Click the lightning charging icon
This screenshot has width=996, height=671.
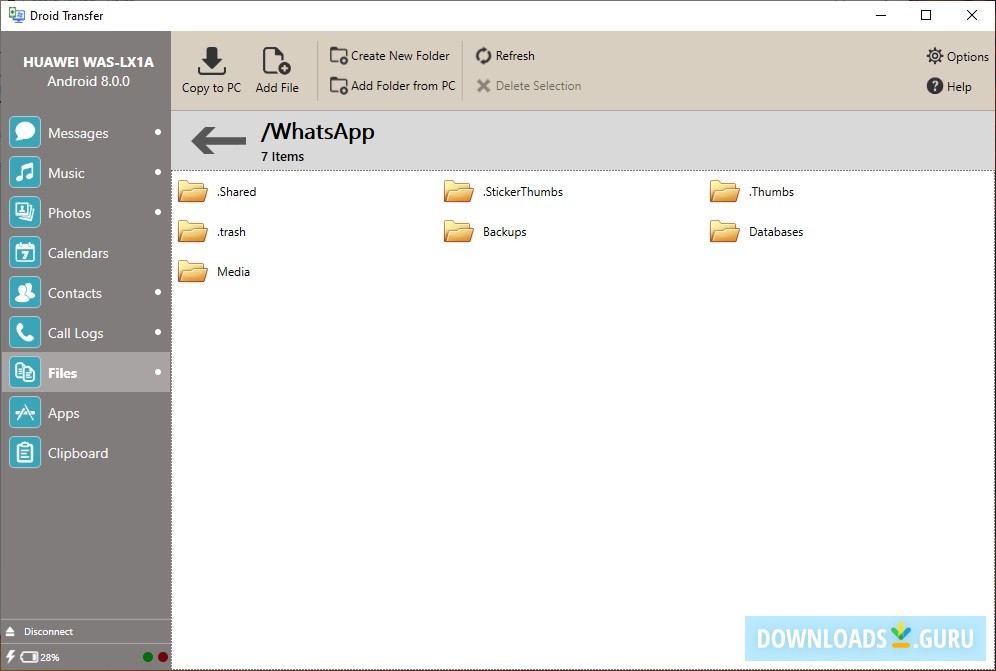tap(10, 657)
